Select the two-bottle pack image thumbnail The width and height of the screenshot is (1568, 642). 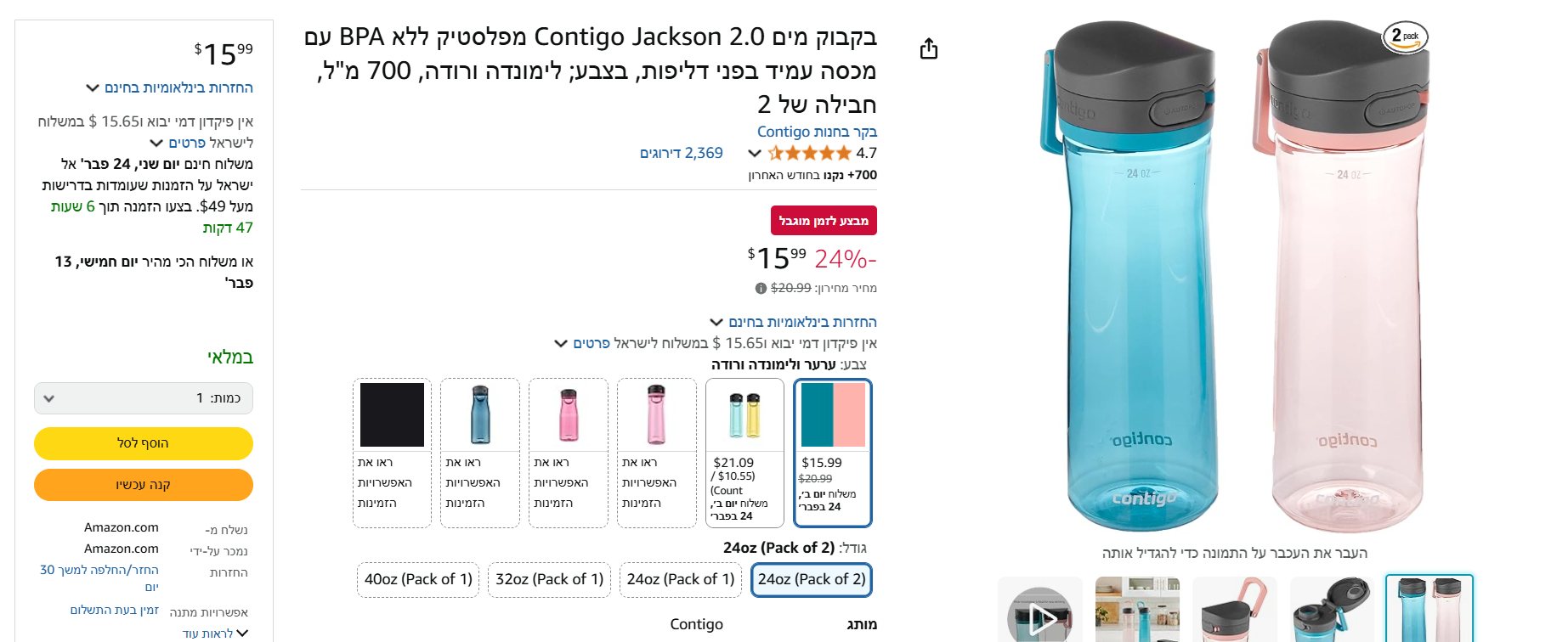[x=1429, y=610]
